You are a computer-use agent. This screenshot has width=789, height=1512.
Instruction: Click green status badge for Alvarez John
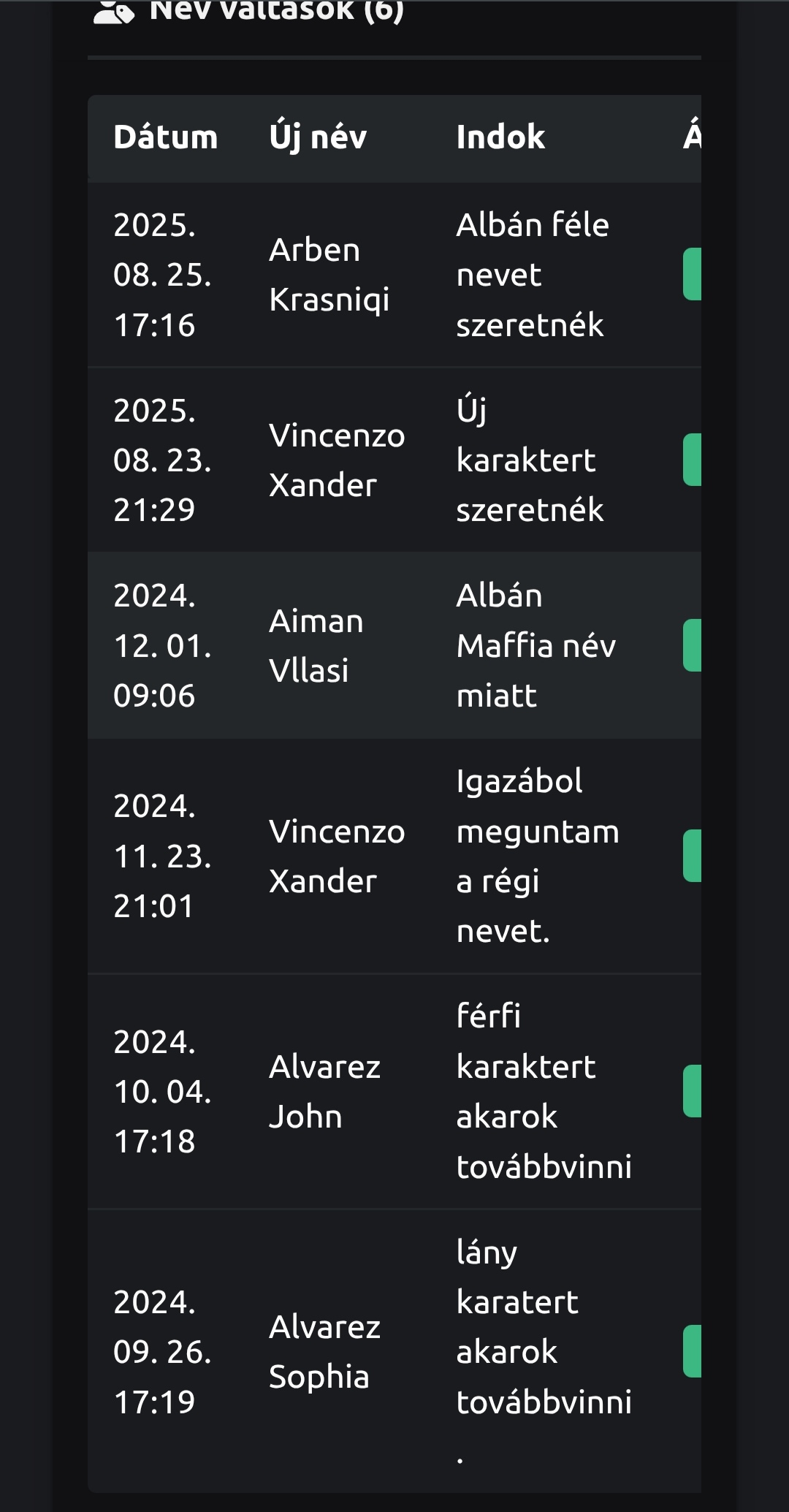point(693,1091)
